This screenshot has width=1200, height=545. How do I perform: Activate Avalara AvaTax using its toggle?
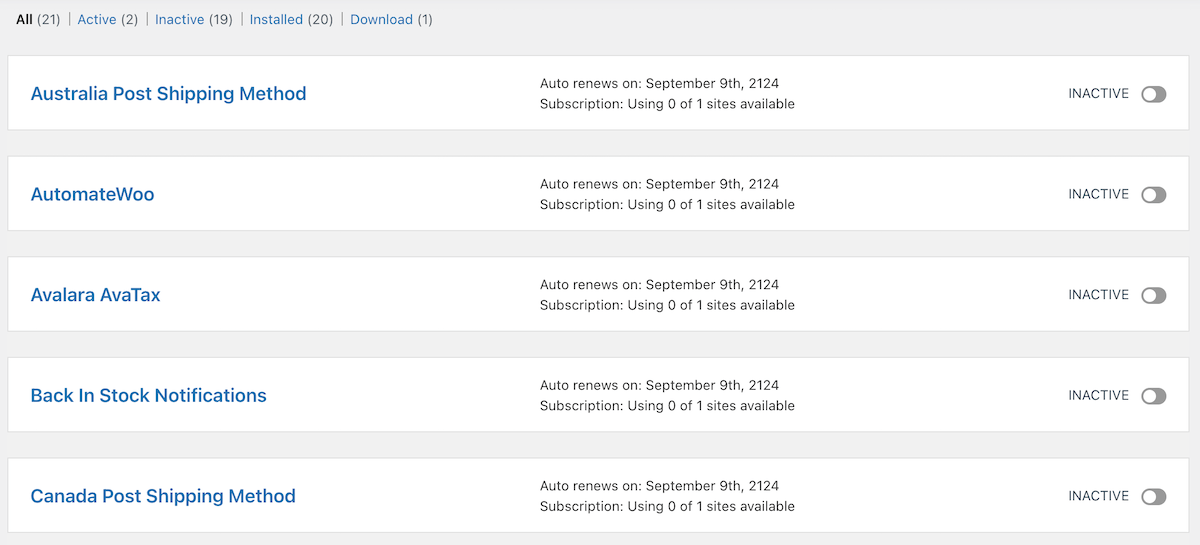point(1154,295)
